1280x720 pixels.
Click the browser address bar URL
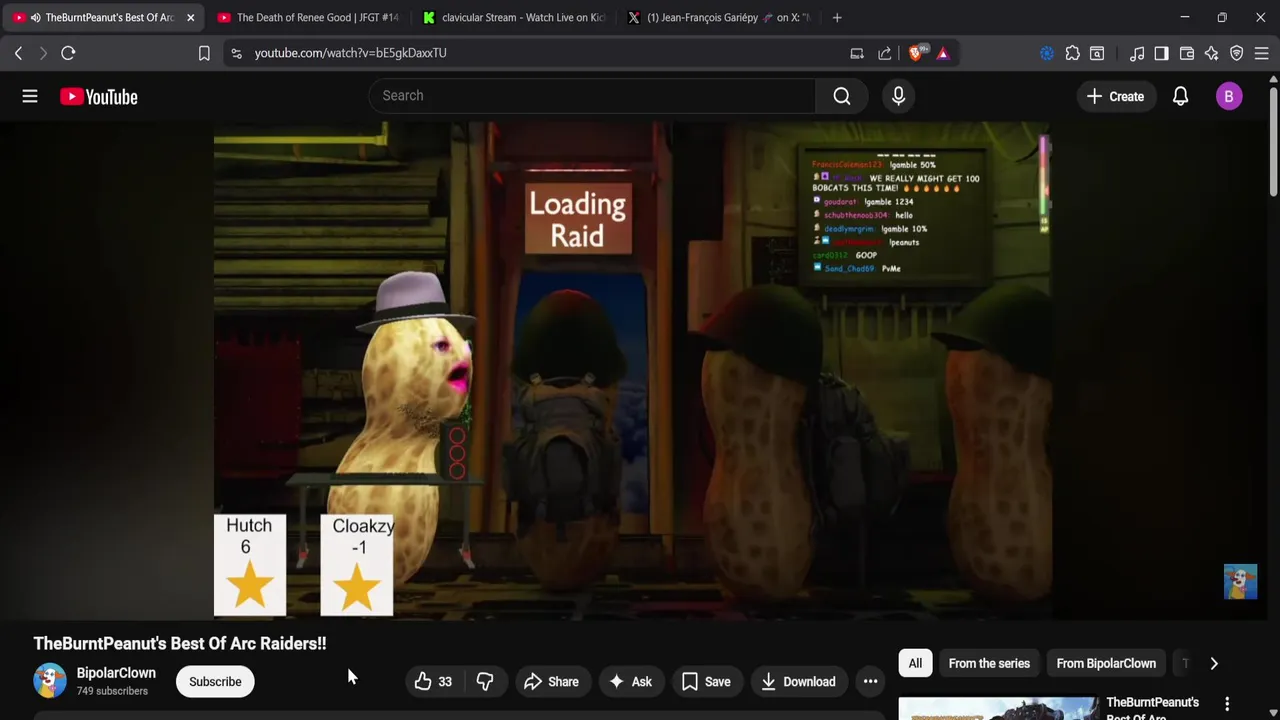coord(350,53)
